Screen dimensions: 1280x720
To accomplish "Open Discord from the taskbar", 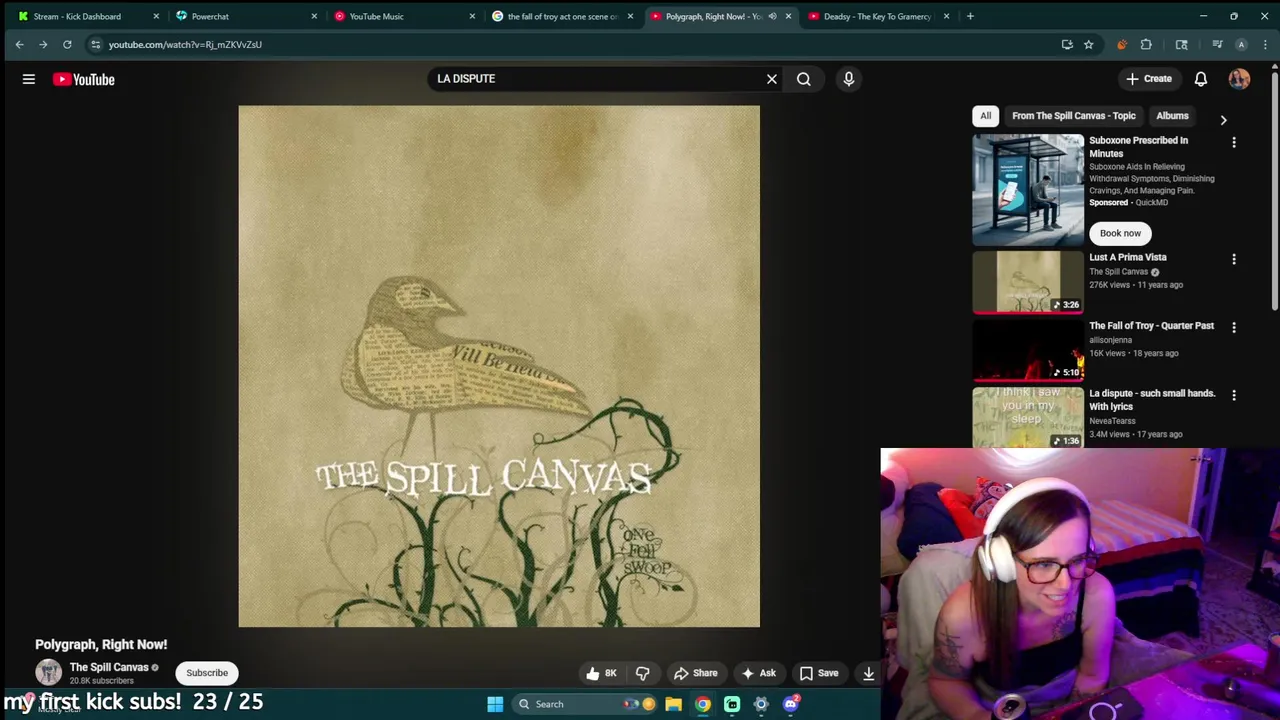I will 790,704.
